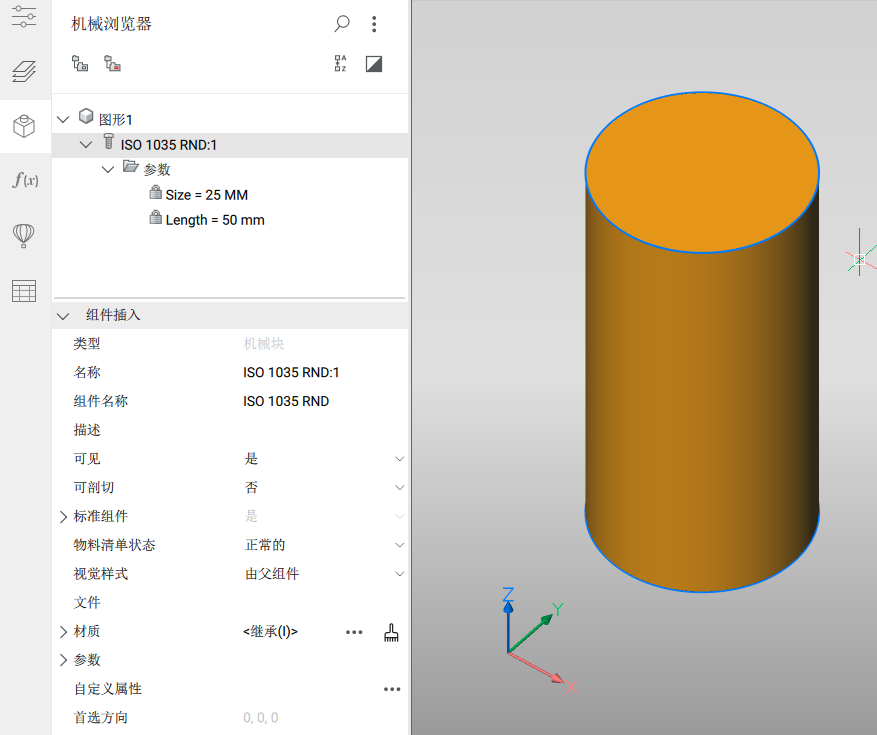This screenshot has height=735, width=877.
Task: Click the balloon icon in sidebar
Action: coord(24,235)
